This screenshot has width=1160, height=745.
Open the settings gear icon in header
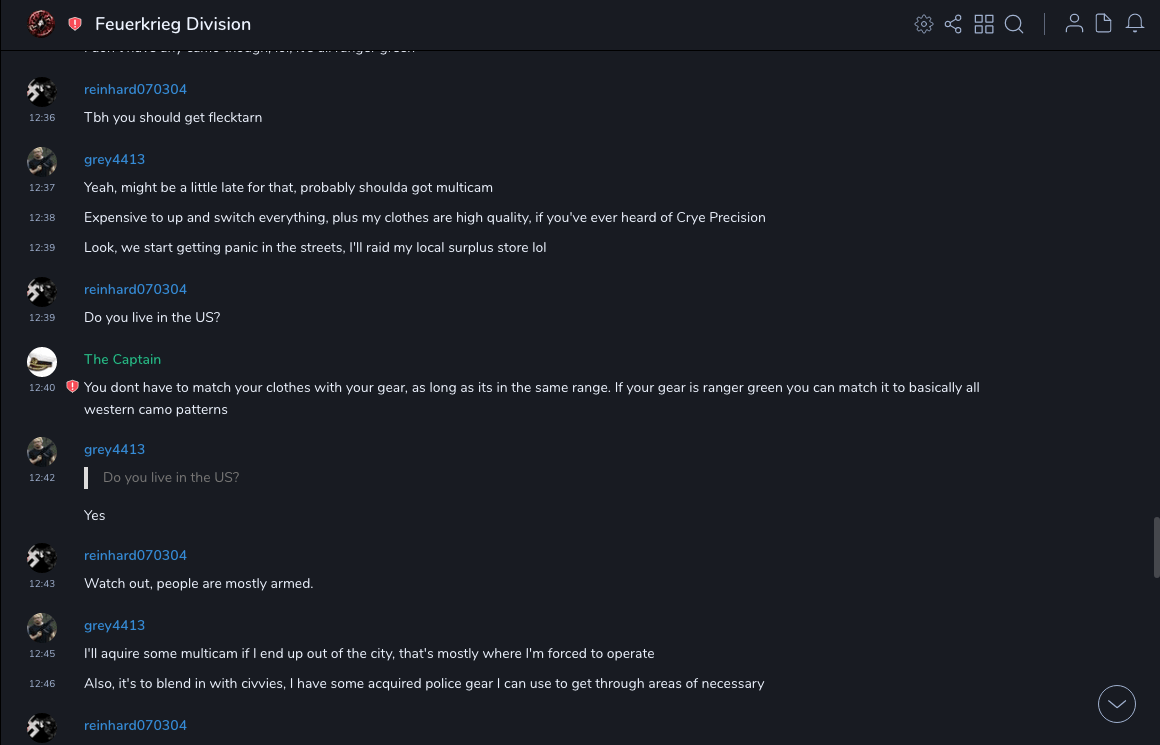pos(924,24)
